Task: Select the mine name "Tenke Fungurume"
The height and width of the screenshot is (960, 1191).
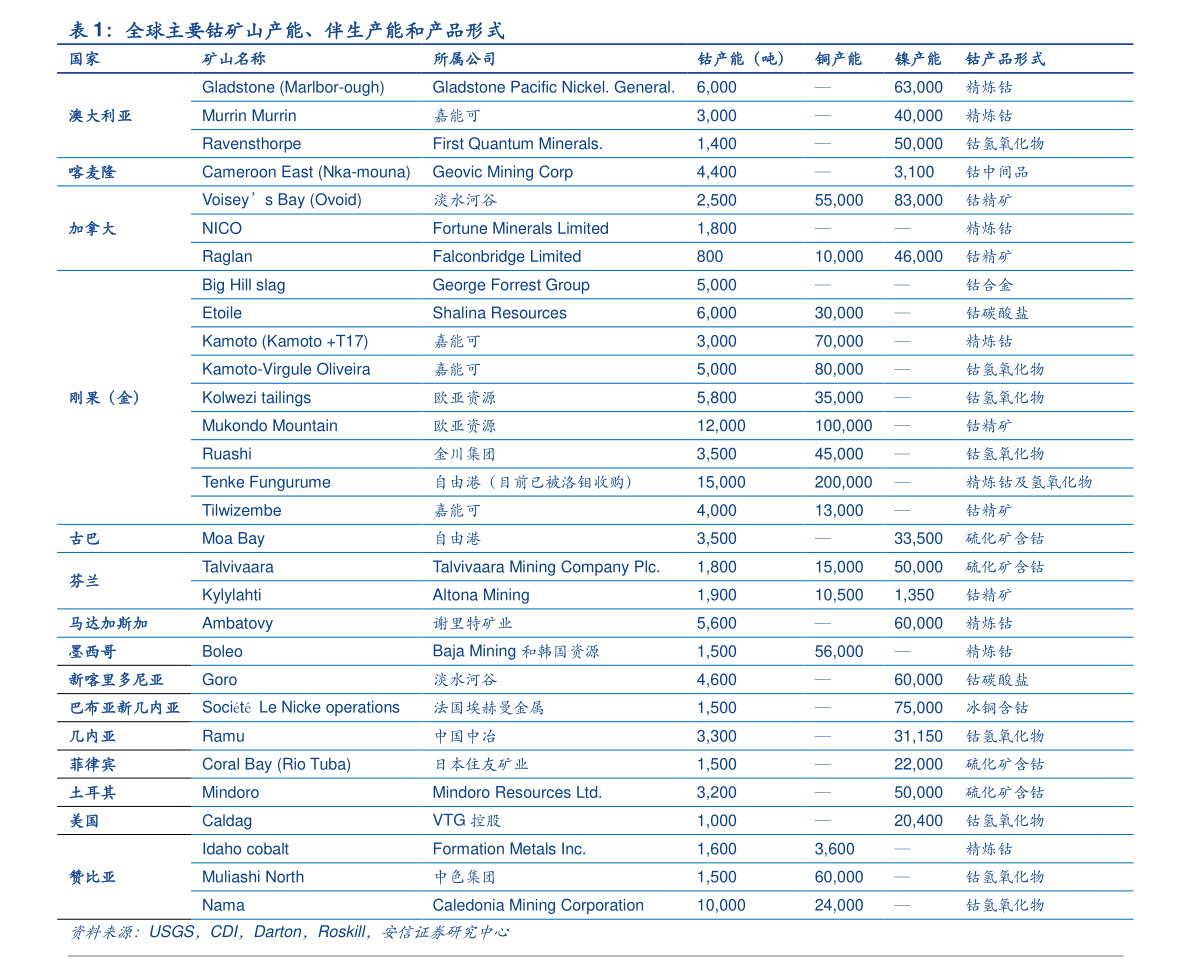Action: pyautogui.click(x=267, y=482)
